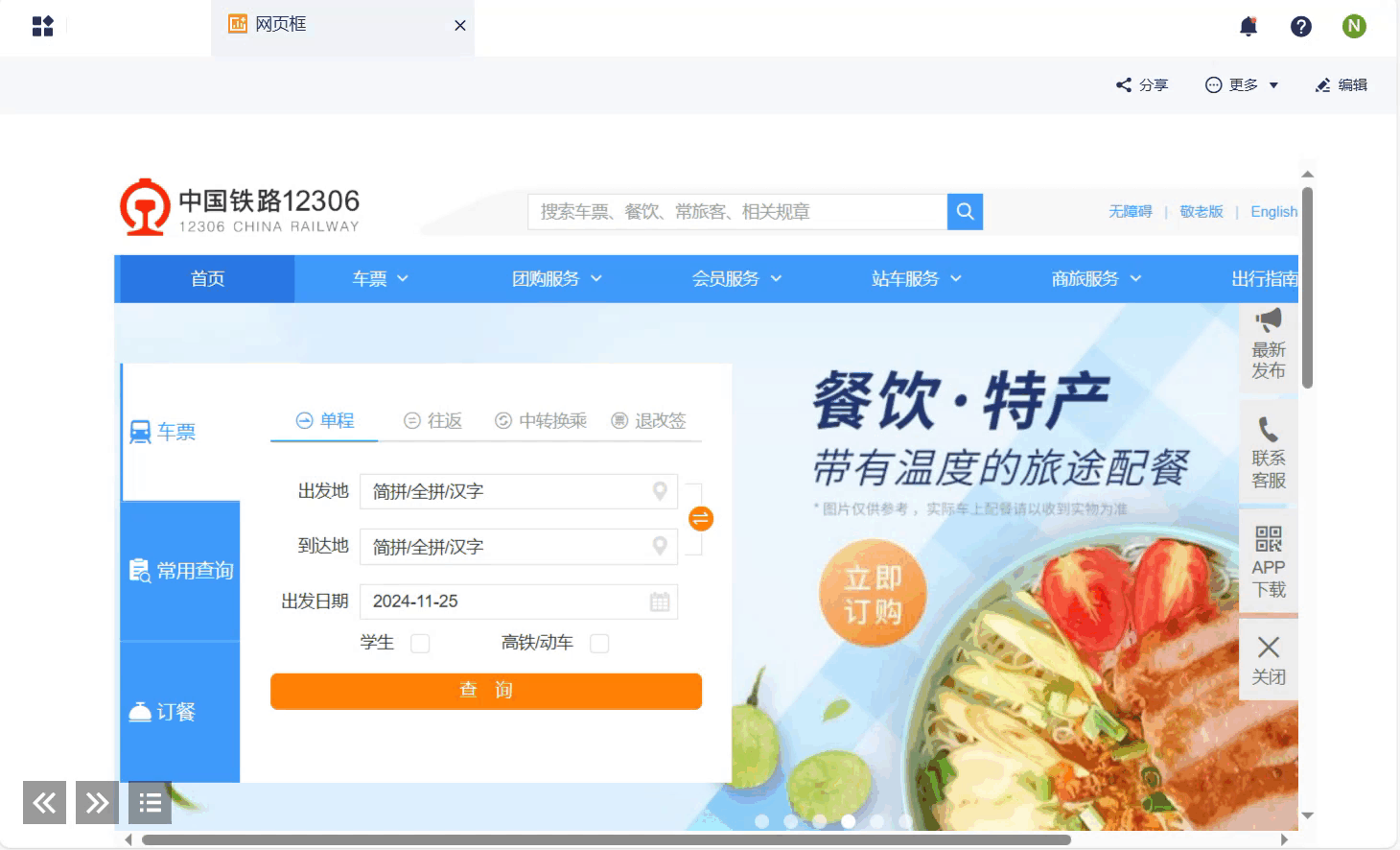The height and width of the screenshot is (850, 1400).
Task: Expand the 商旅服务 menu
Action: (1097, 278)
